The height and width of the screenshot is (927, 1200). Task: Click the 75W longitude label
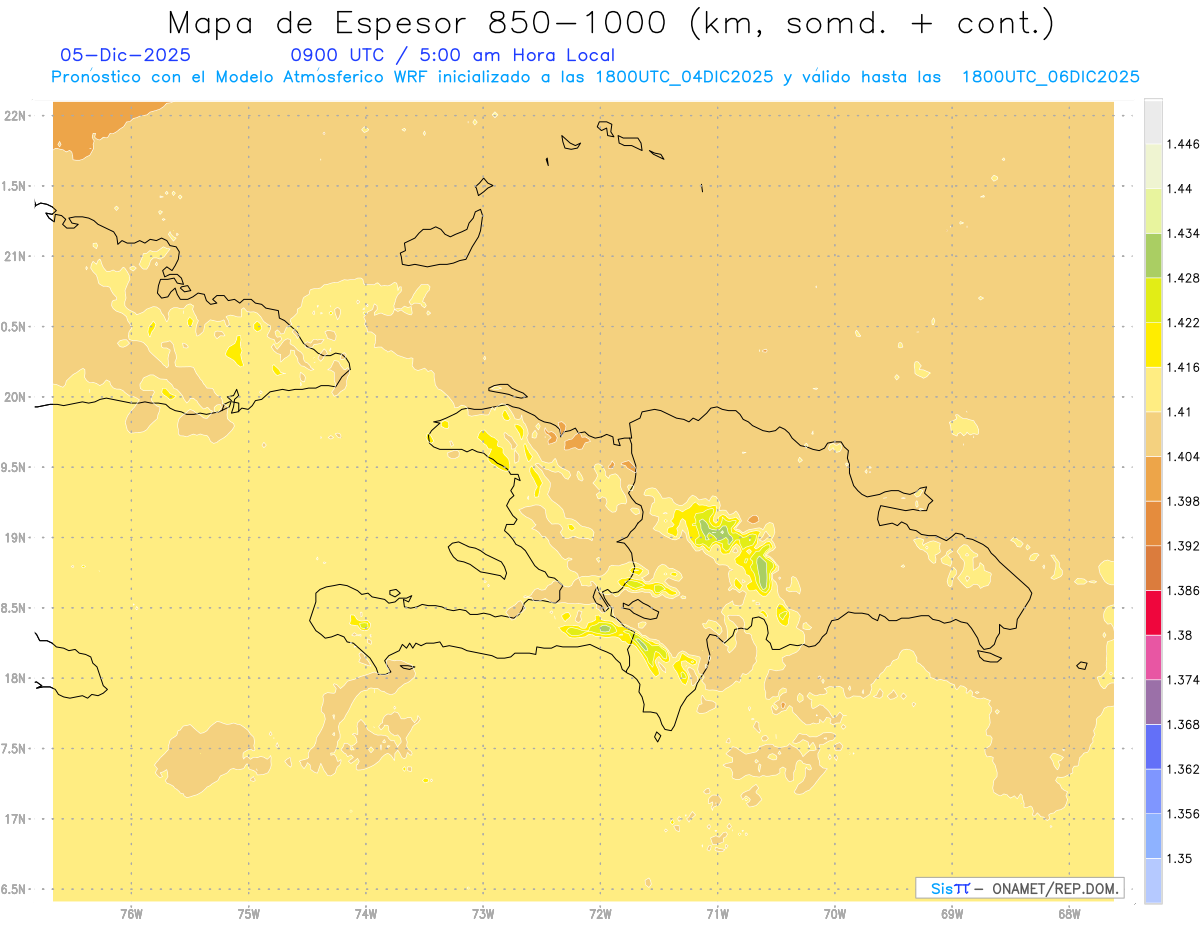[249, 913]
